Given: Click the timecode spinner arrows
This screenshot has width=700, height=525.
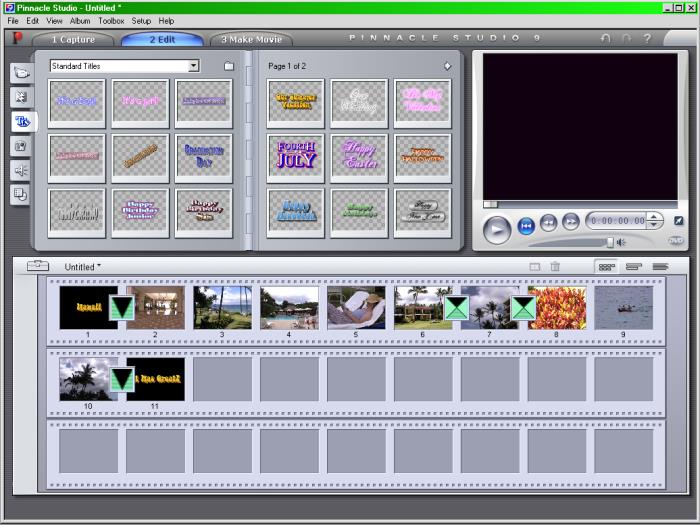Looking at the screenshot, I should [x=654, y=220].
